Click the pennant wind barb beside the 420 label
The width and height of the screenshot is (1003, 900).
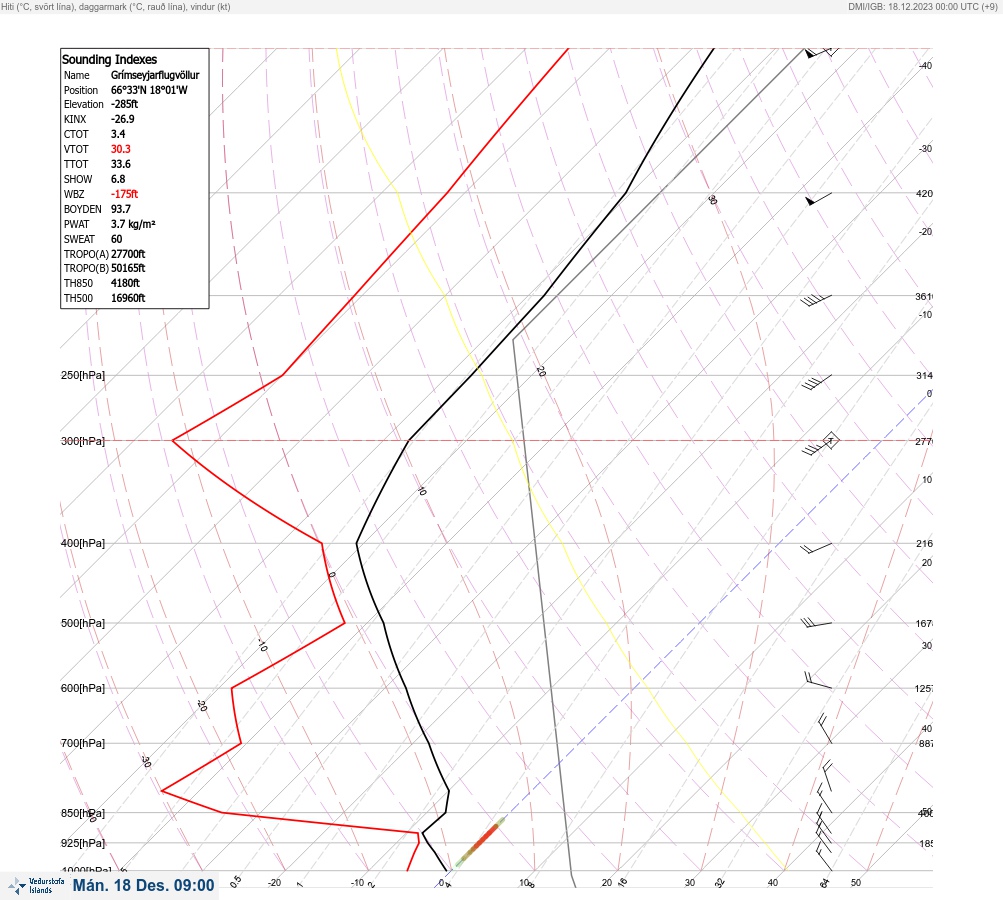(818, 199)
